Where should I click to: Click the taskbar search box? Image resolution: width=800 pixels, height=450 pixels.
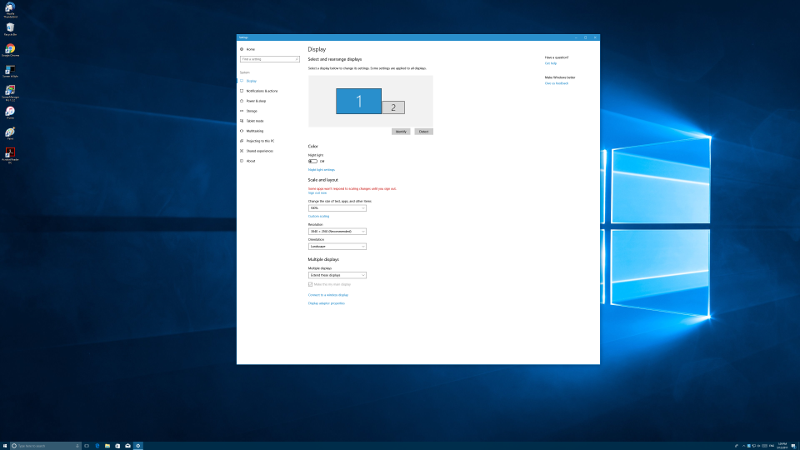click(x=46, y=446)
